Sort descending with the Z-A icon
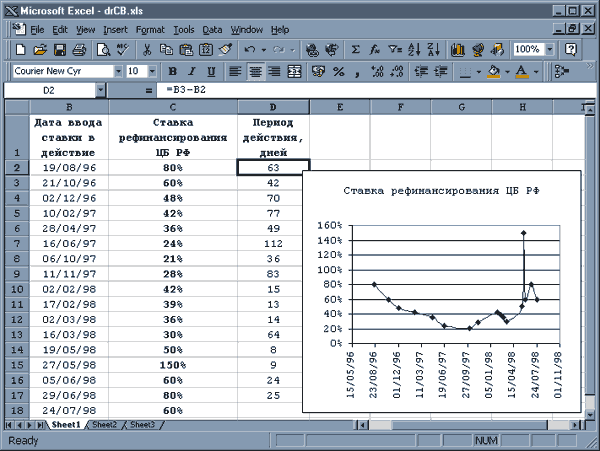Screen dimensions: 600x451 (x=434, y=49)
